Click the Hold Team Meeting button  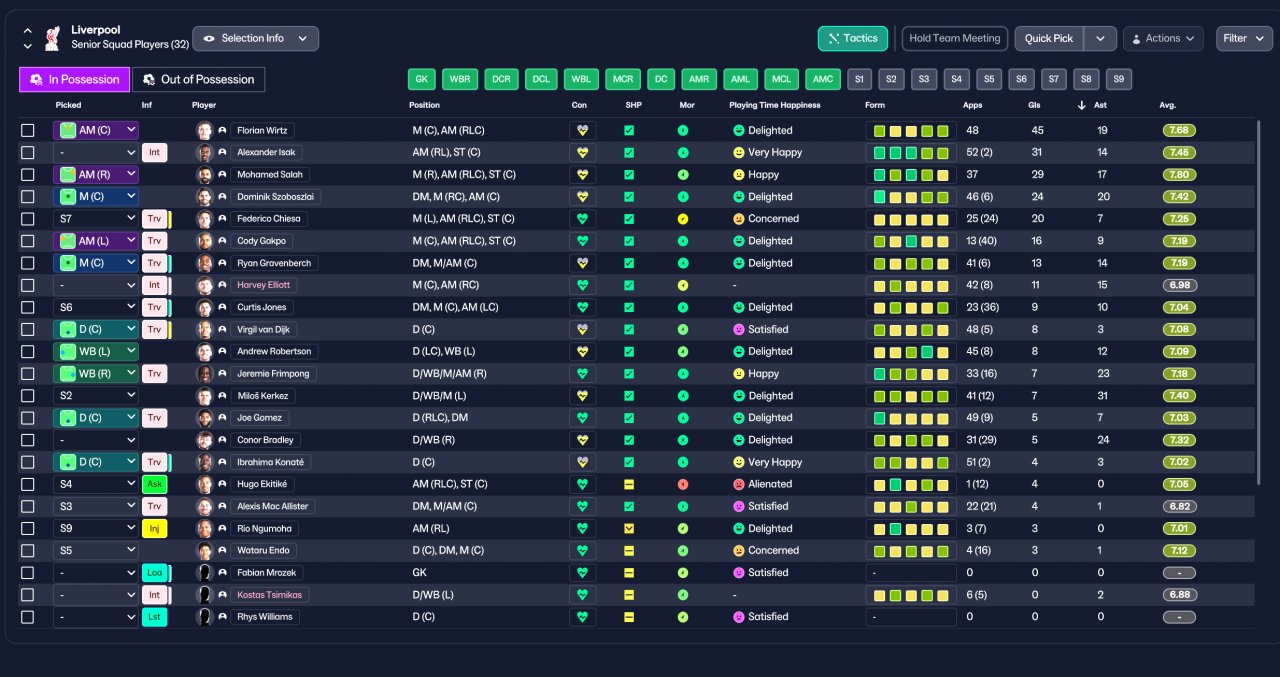click(x=955, y=38)
